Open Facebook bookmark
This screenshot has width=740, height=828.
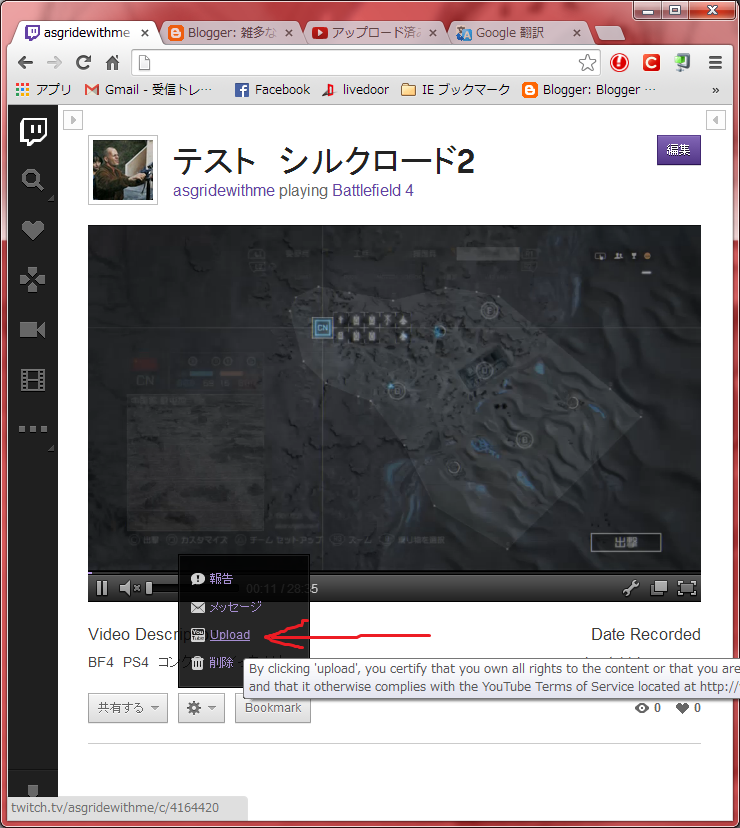pyautogui.click(x=273, y=90)
